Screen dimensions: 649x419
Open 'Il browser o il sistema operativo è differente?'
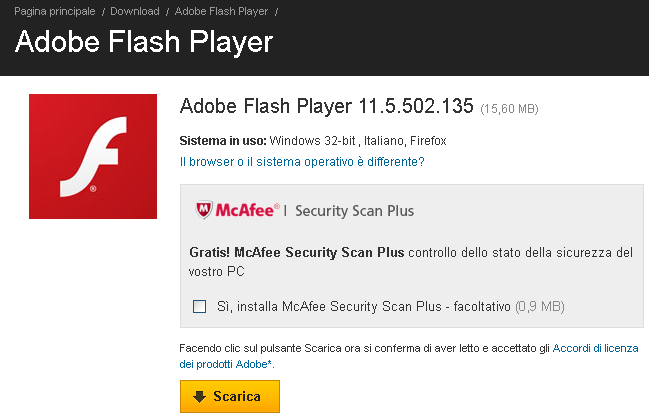(302, 161)
